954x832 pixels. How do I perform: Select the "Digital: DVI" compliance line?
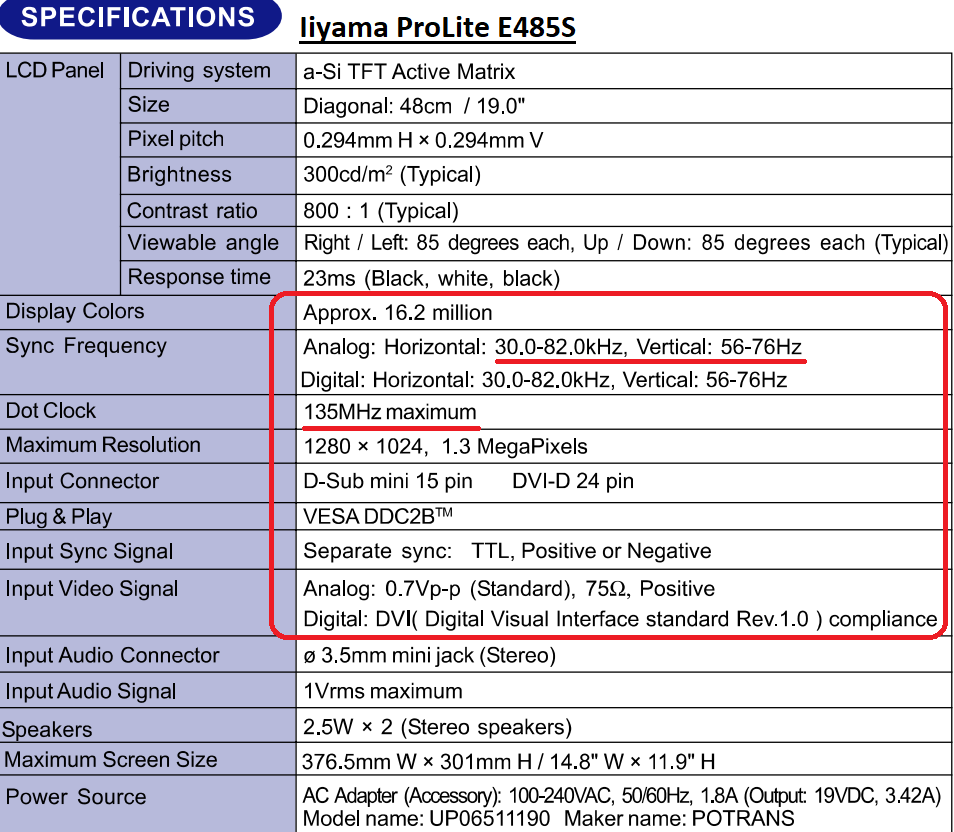click(620, 619)
